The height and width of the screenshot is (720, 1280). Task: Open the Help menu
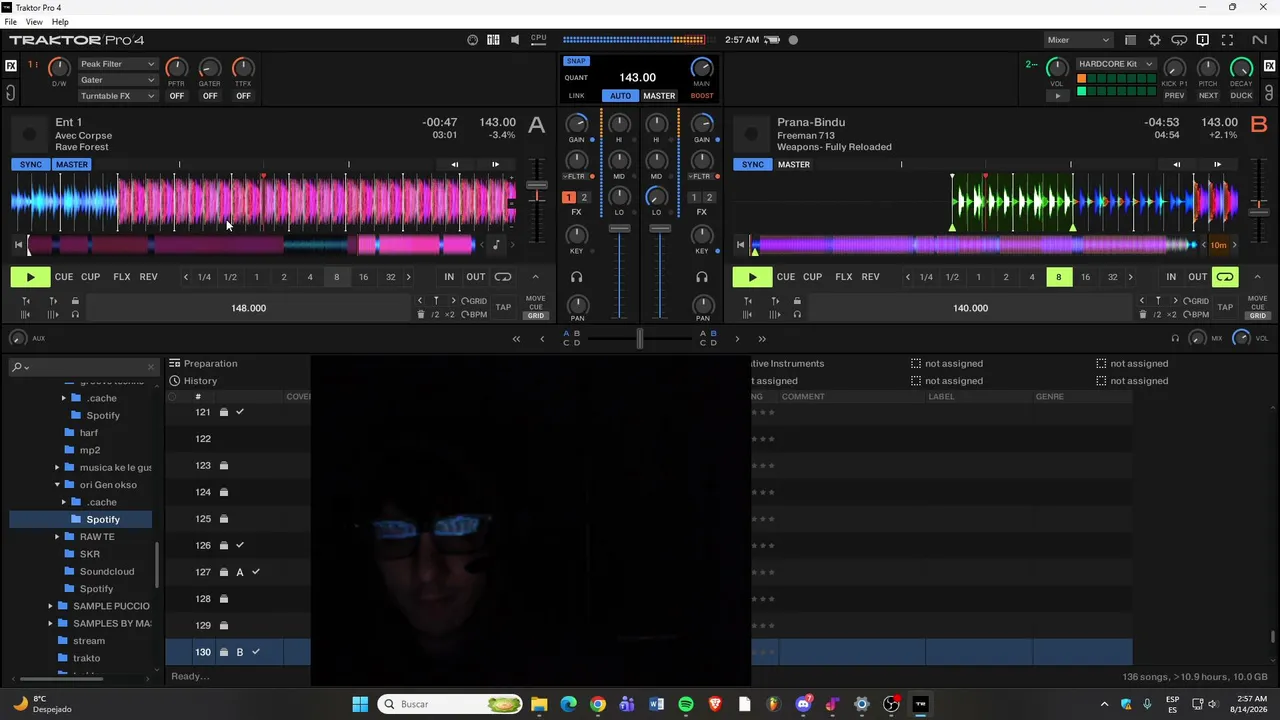point(60,22)
